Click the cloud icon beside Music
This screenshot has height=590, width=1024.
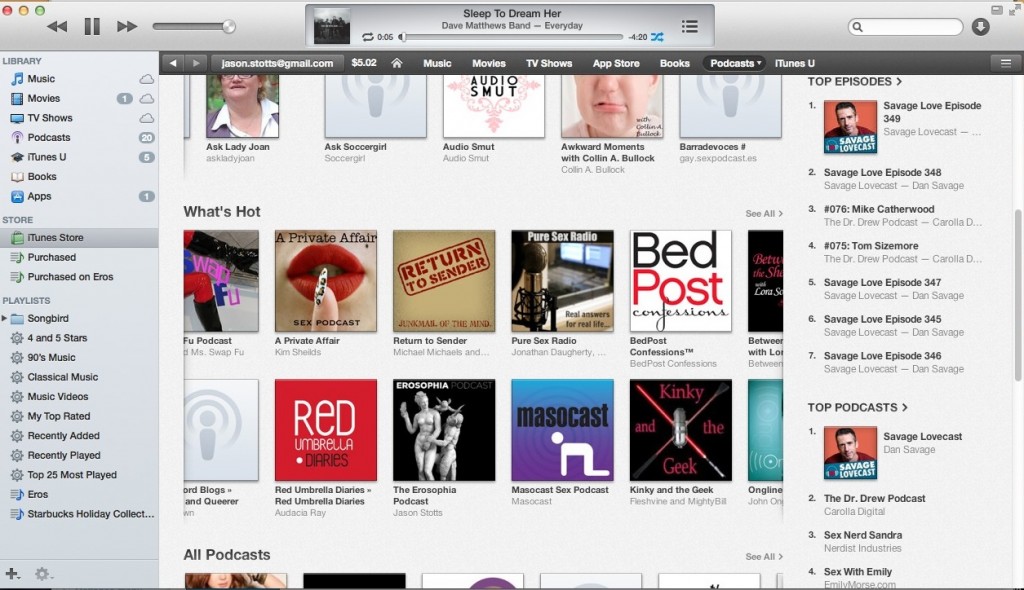(146, 79)
